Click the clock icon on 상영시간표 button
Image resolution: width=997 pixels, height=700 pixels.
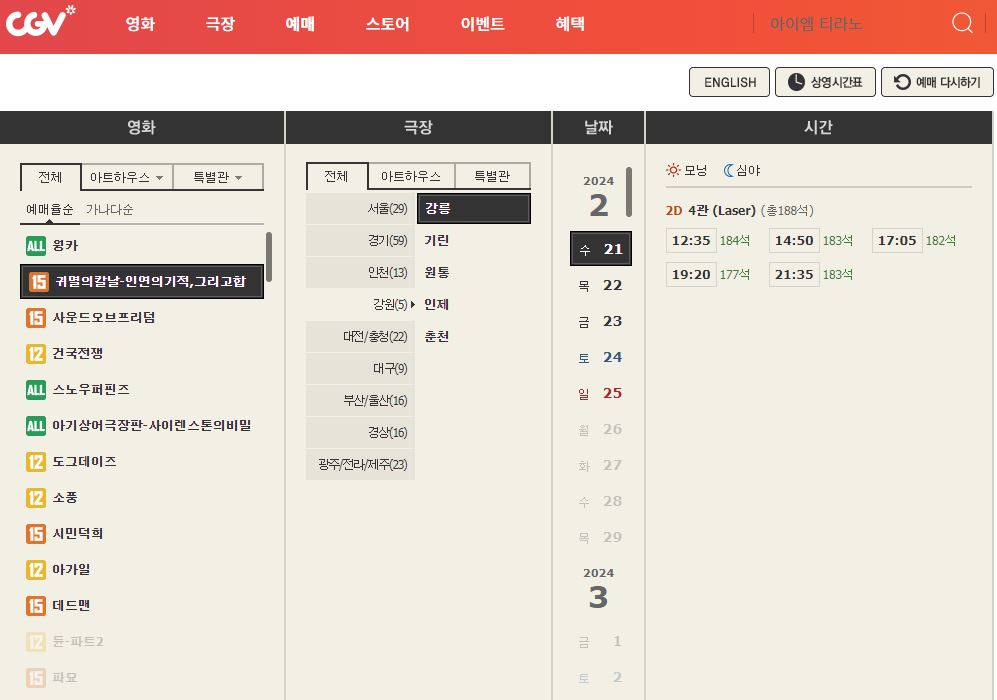pos(796,82)
